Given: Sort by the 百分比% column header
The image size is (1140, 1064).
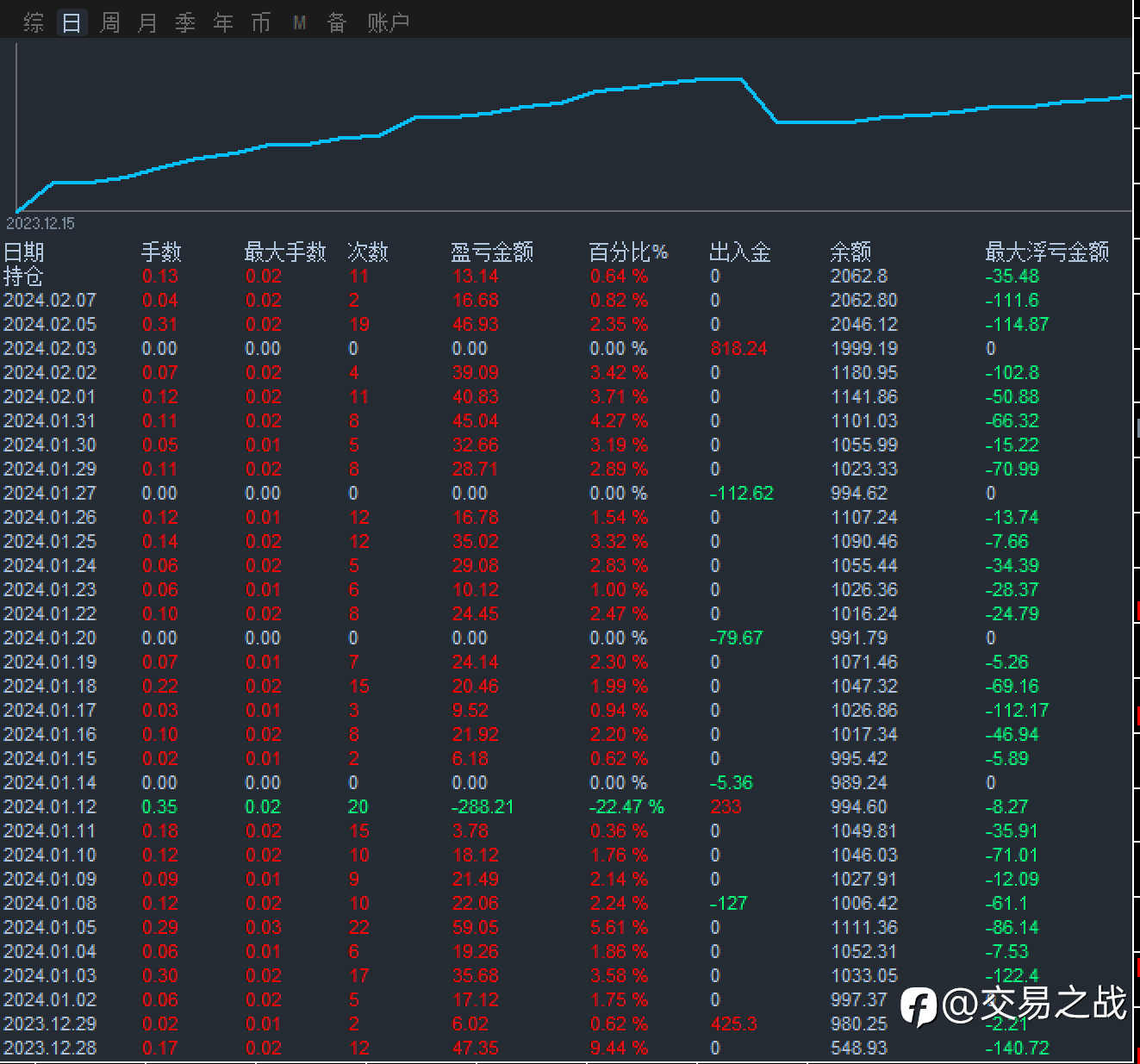Looking at the screenshot, I should [629, 252].
